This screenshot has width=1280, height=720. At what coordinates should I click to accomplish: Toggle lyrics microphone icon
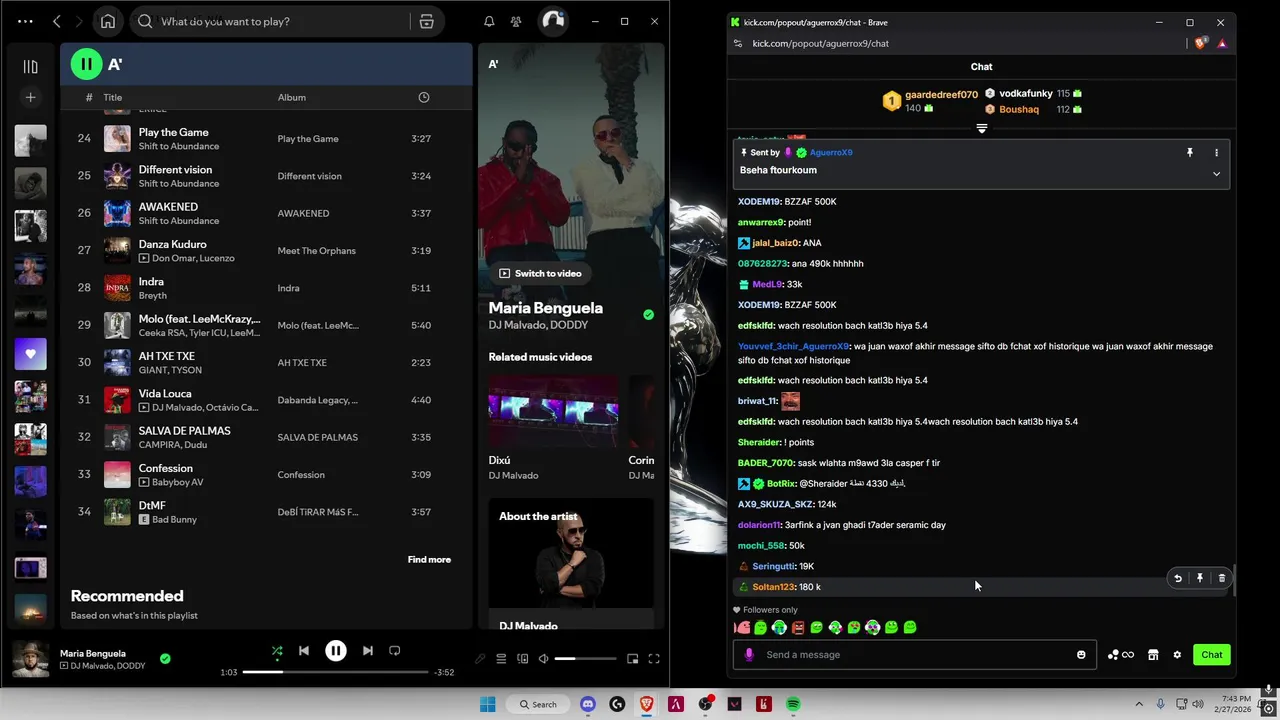click(x=480, y=659)
